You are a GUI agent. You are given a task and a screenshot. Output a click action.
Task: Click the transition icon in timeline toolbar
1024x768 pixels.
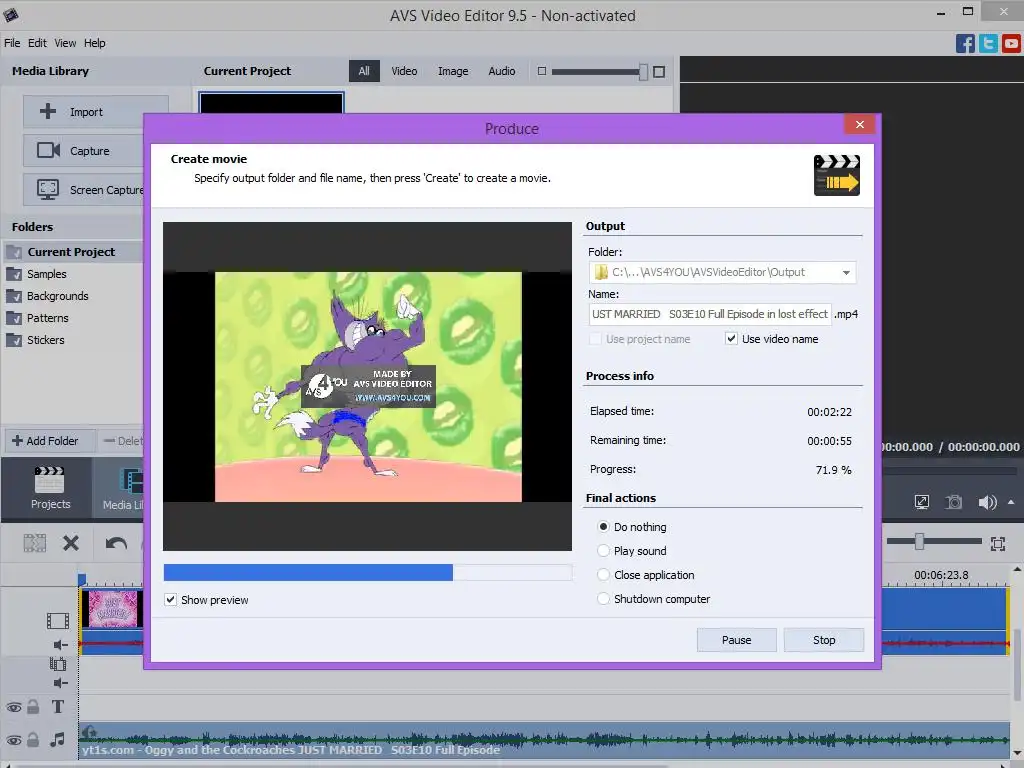pos(35,543)
